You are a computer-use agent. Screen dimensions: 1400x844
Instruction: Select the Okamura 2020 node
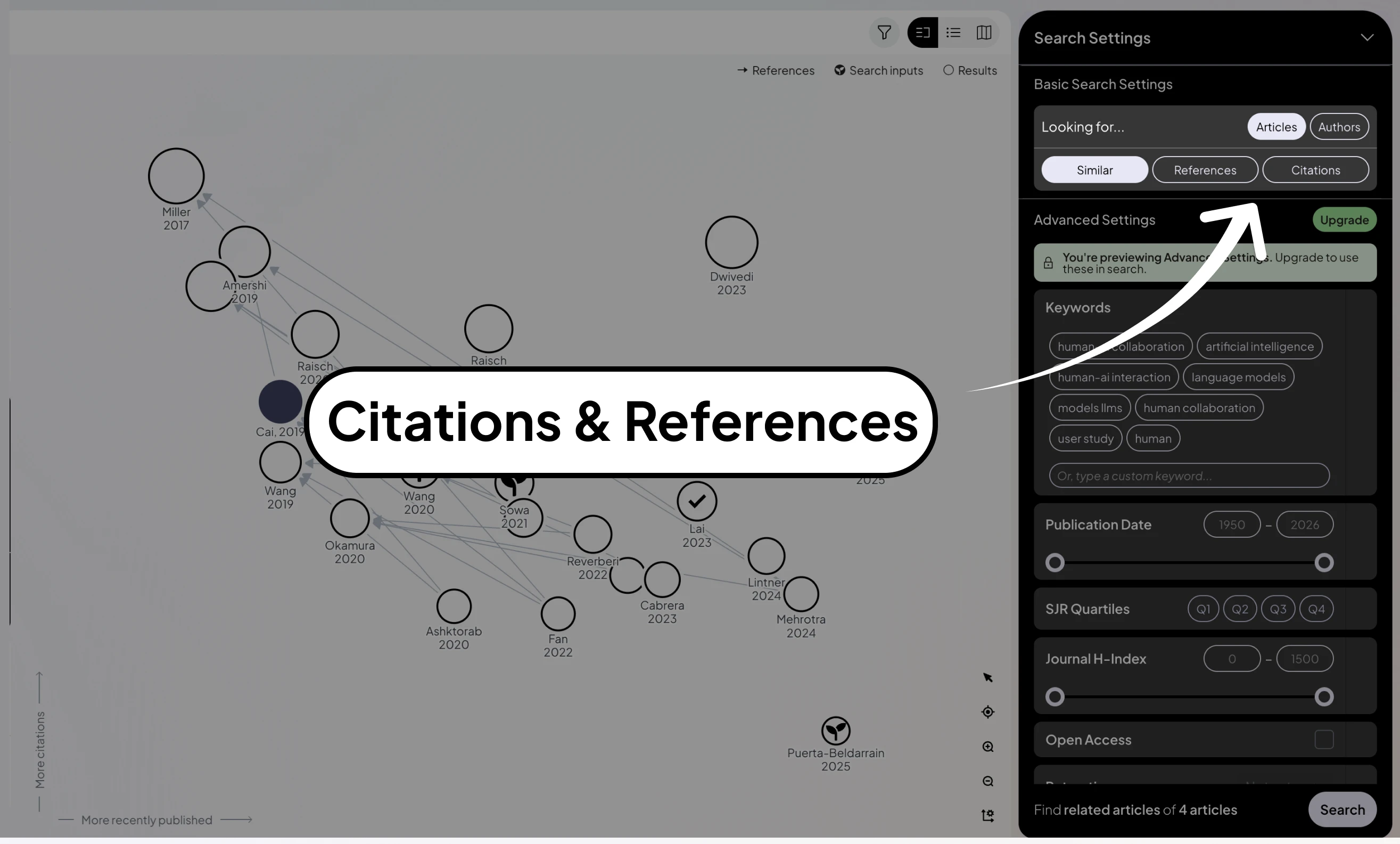point(349,518)
